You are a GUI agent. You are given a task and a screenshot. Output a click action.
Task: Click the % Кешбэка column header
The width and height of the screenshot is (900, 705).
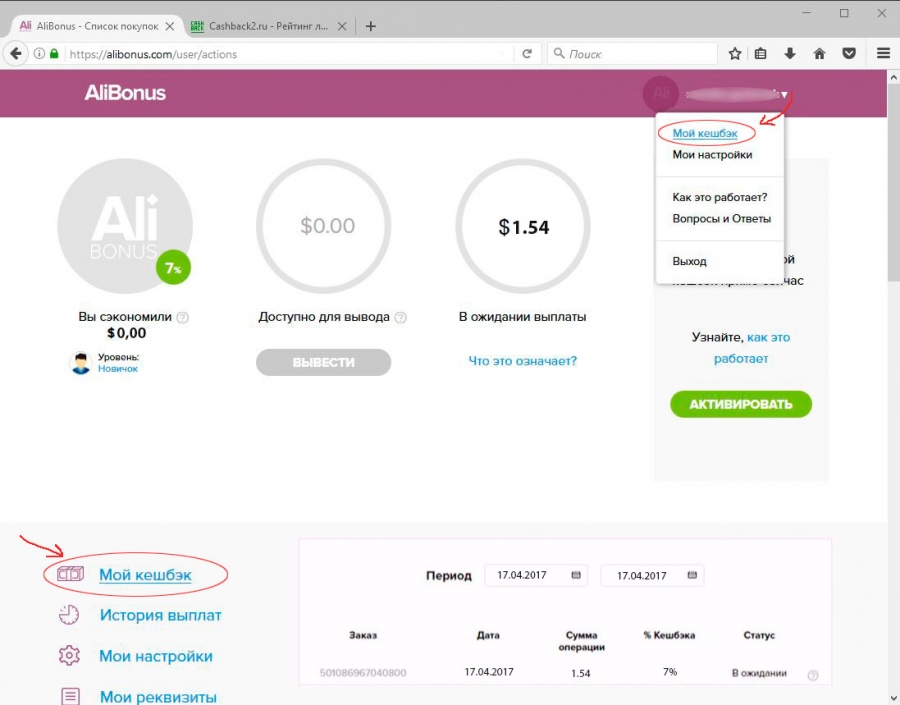[x=669, y=635]
